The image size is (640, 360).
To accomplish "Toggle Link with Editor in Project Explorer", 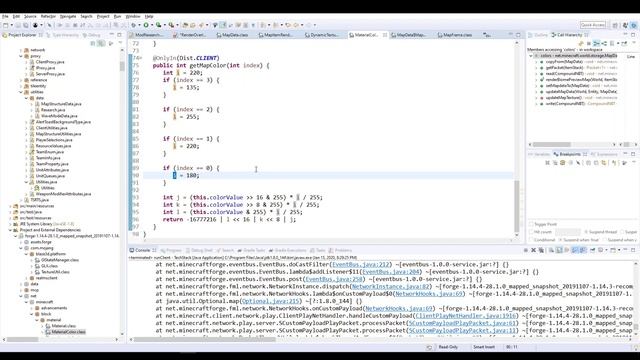I will click(x=101, y=43).
